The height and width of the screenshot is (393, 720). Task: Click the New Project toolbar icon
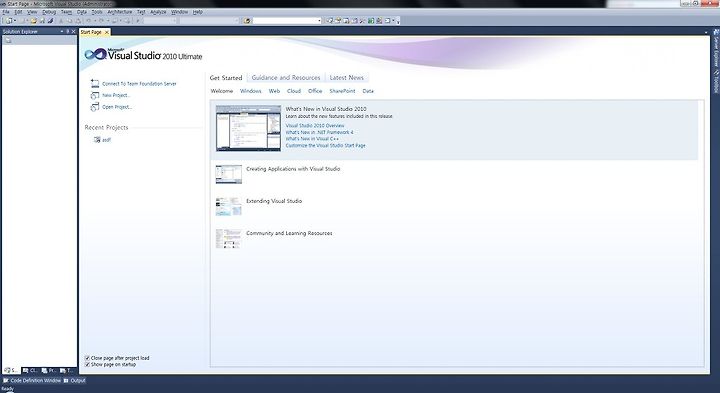[9, 21]
